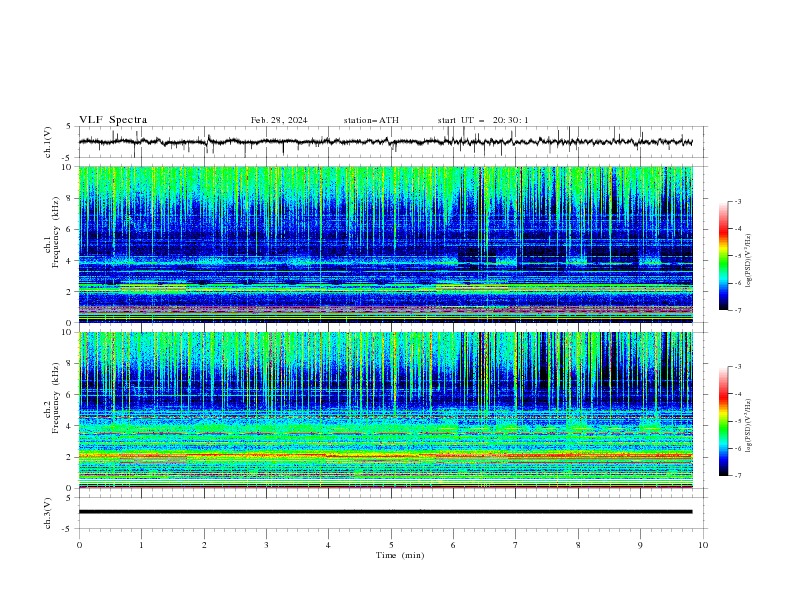The image size is (792, 612).
Task: Select the date "Feb. 28, 2024"
Action: 279,120
